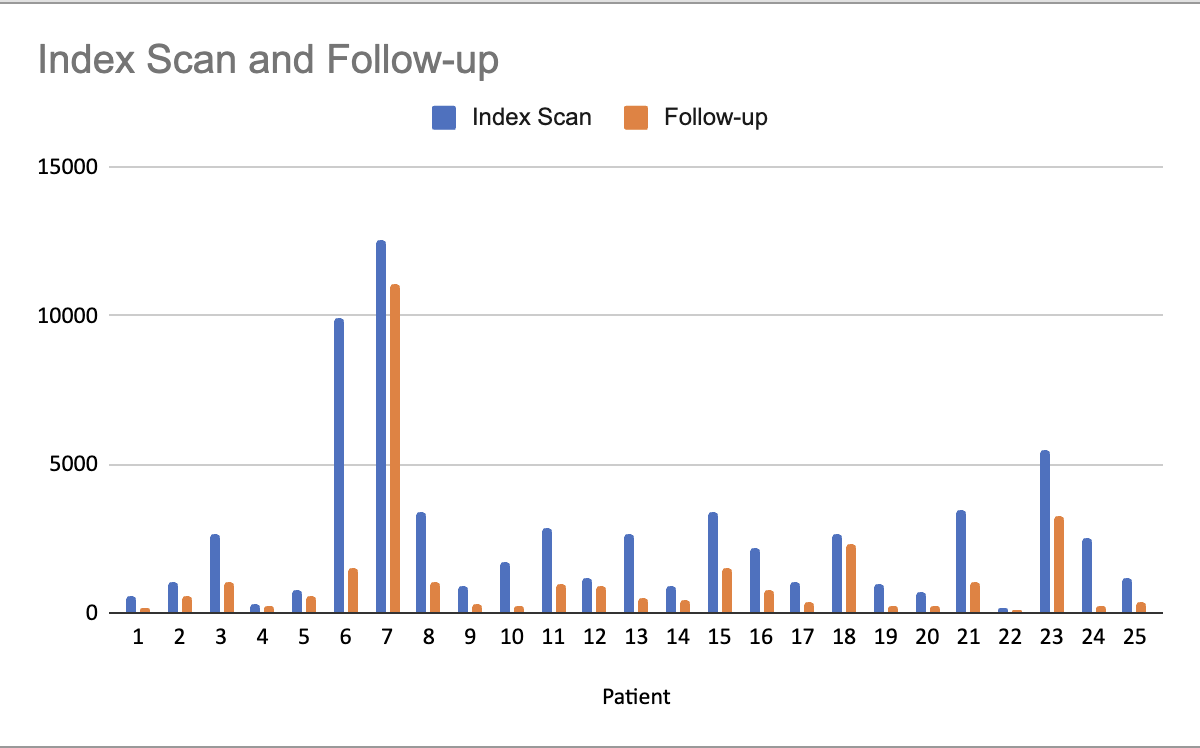
Task: Click the blue bar for patient 23
Action: [1045, 532]
